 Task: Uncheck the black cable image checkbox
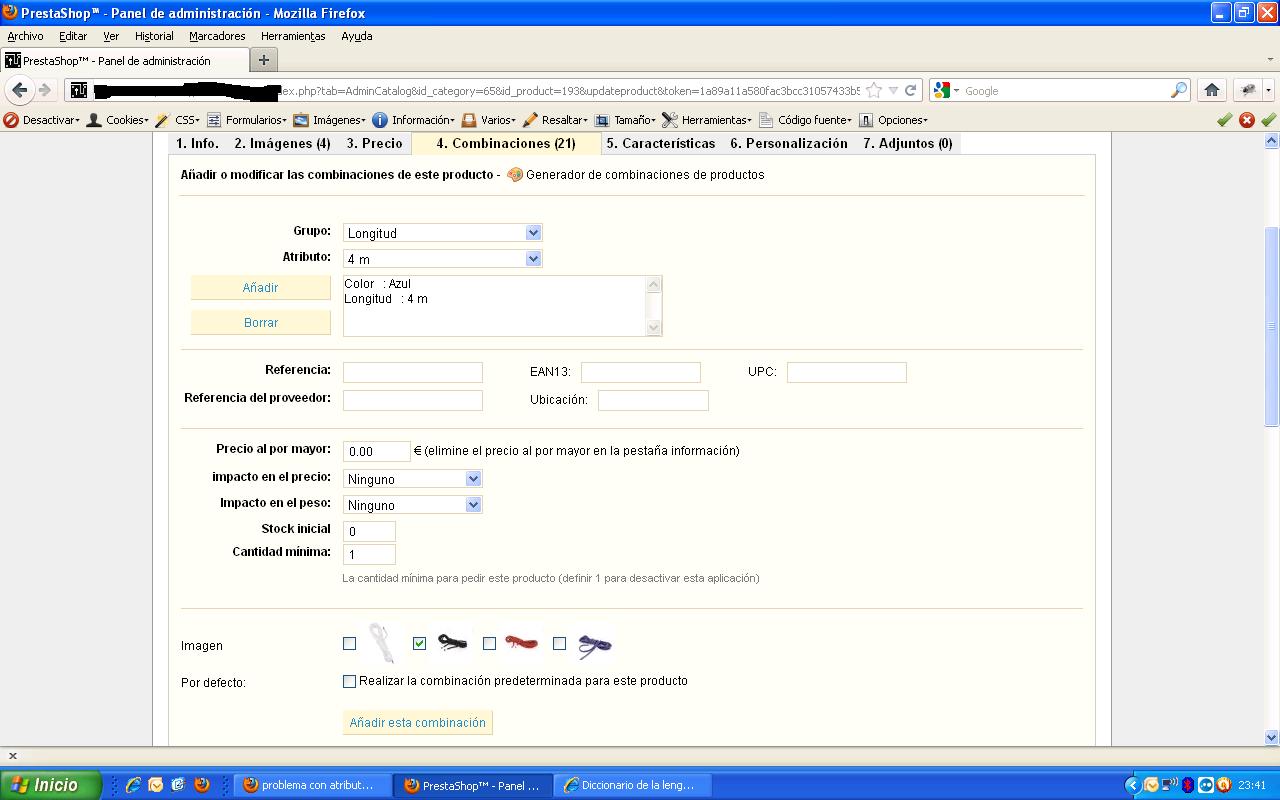pyautogui.click(x=419, y=644)
